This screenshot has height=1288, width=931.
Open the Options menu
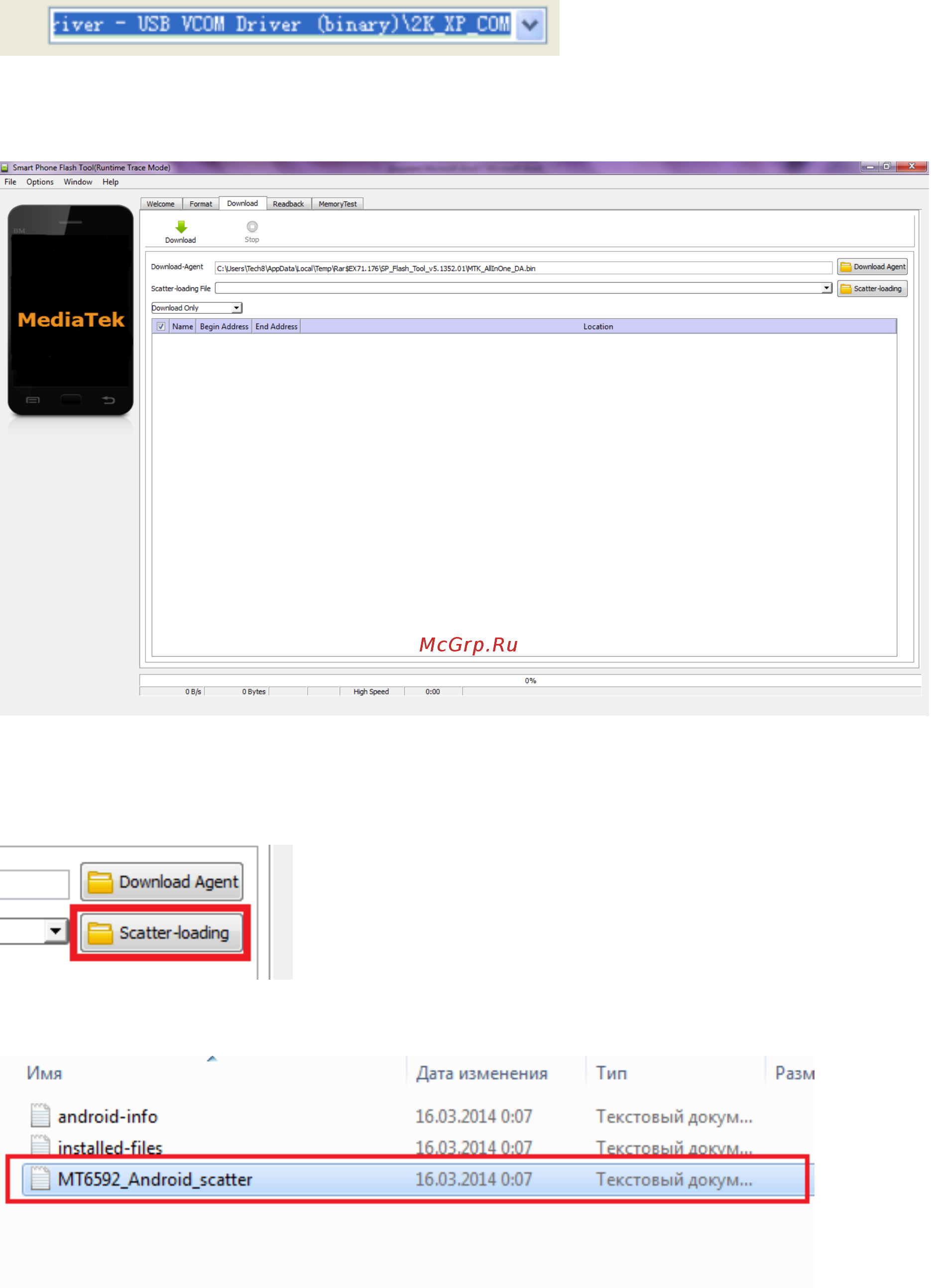click(x=40, y=182)
